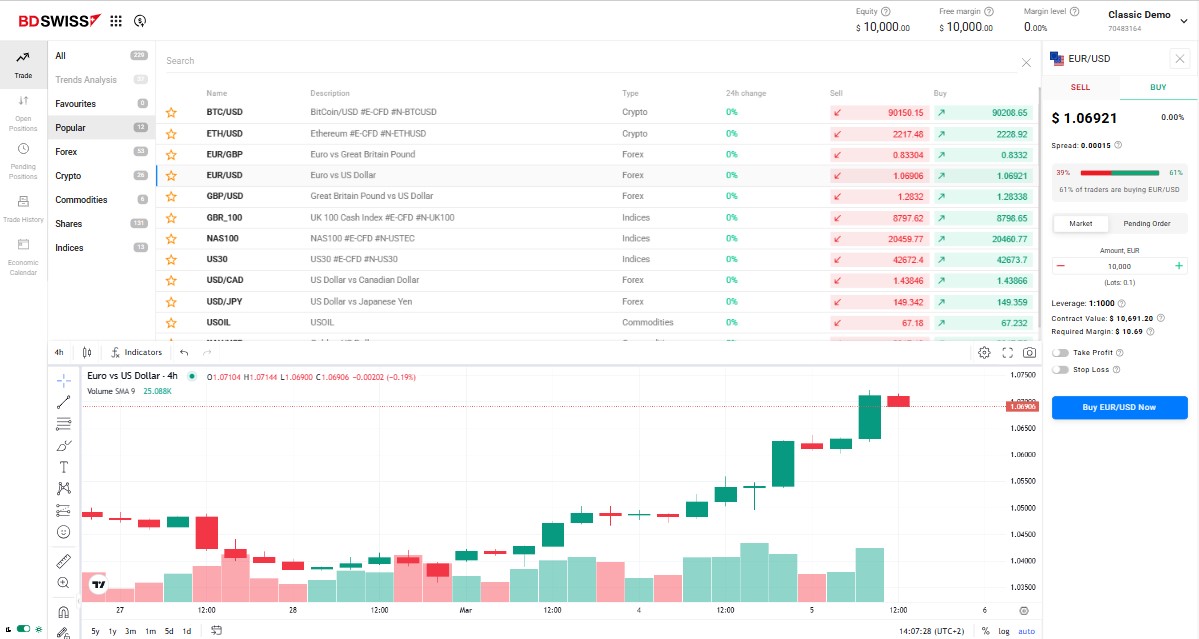The height and width of the screenshot is (639, 1199).
Task: Click BTC/USD sell price 90150.15
Action: pos(879,112)
